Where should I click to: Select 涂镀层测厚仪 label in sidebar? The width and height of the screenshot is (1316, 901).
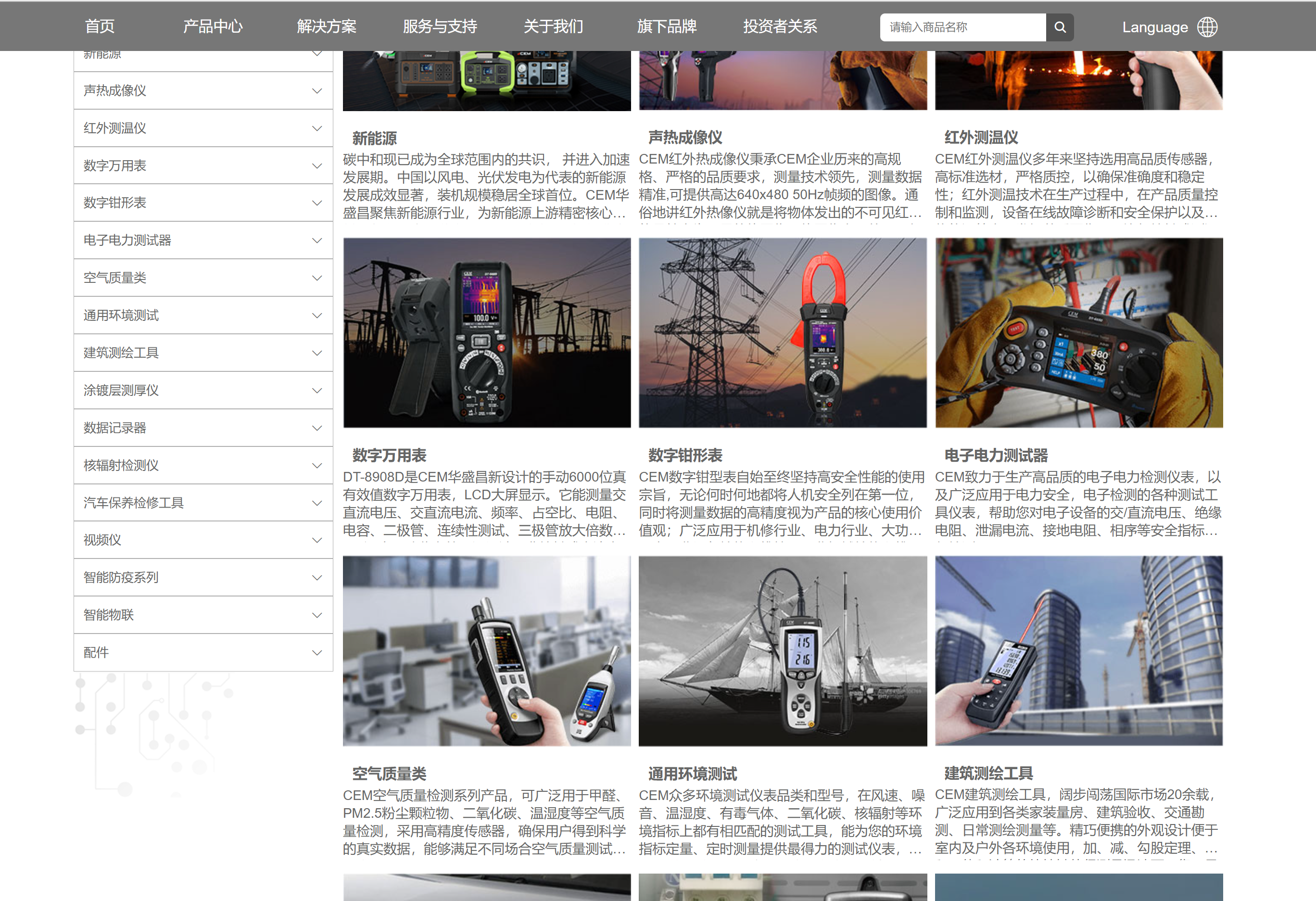coord(121,390)
